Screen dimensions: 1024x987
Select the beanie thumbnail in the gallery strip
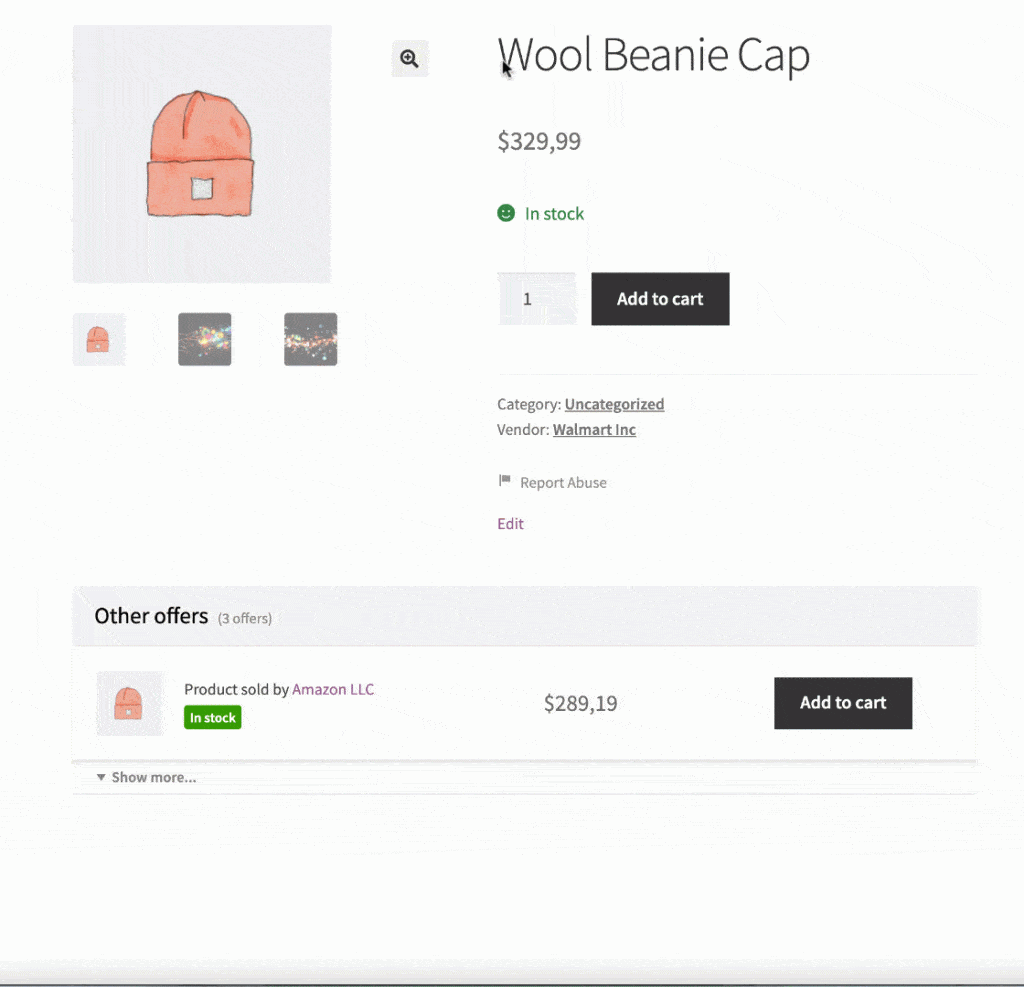tap(98, 340)
